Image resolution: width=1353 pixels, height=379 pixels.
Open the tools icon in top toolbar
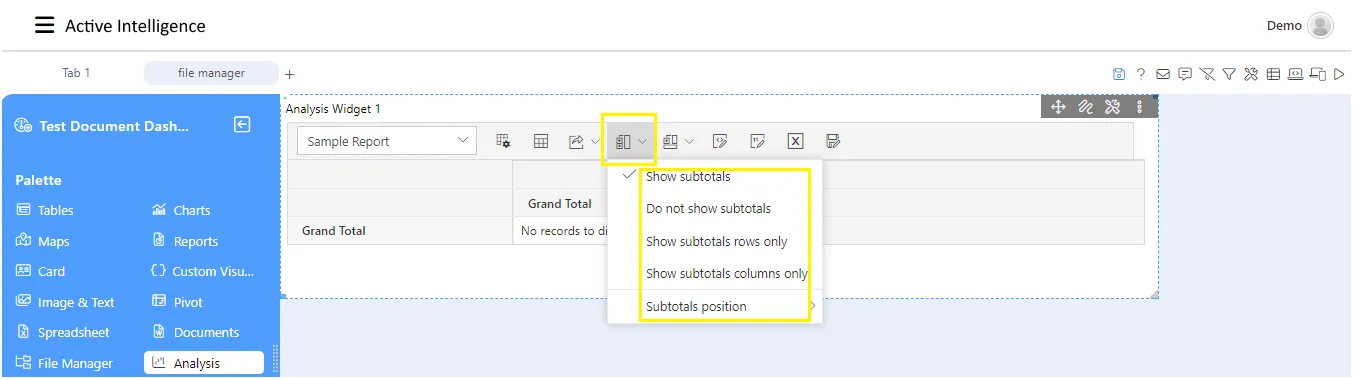(1250, 74)
